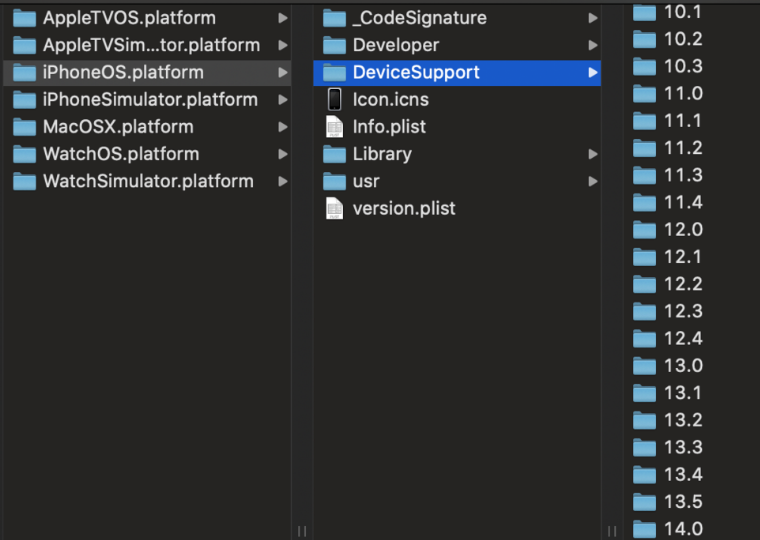Select the AppleTVOS.platform folder icon

pos(24,18)
